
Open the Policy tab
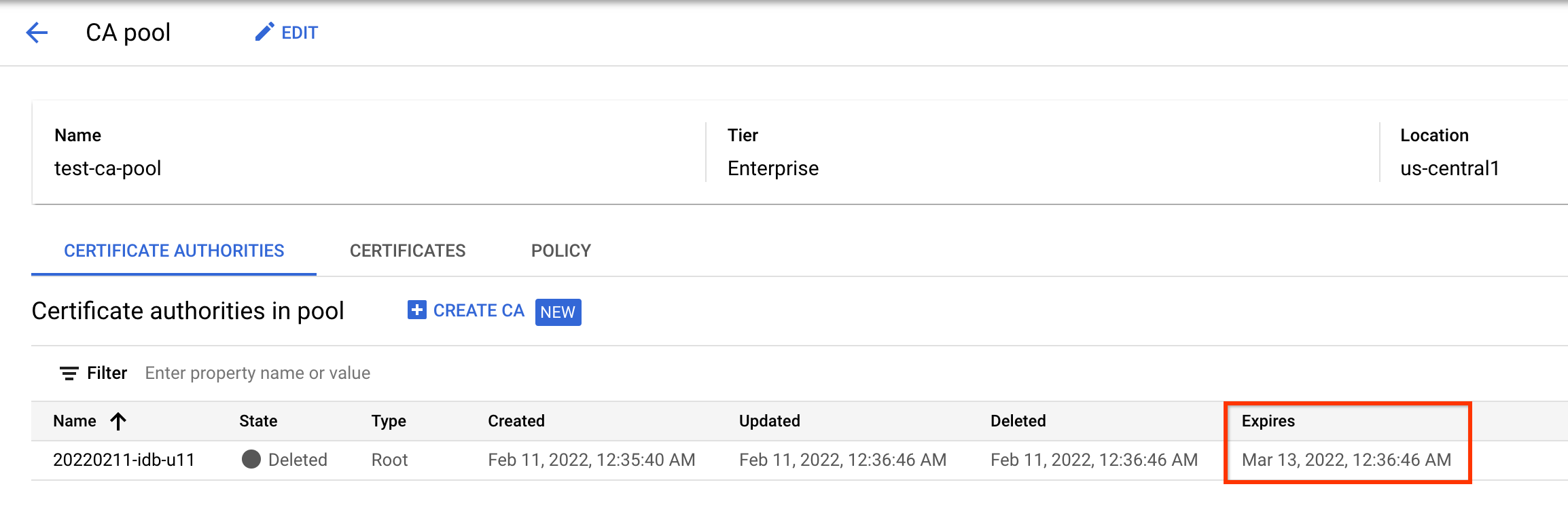coord(561,251)
